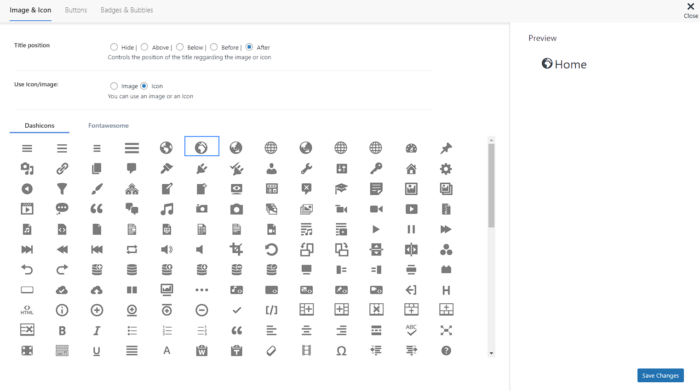
Task: Click the icon list scrollbar down arrow
Action: 491,353
